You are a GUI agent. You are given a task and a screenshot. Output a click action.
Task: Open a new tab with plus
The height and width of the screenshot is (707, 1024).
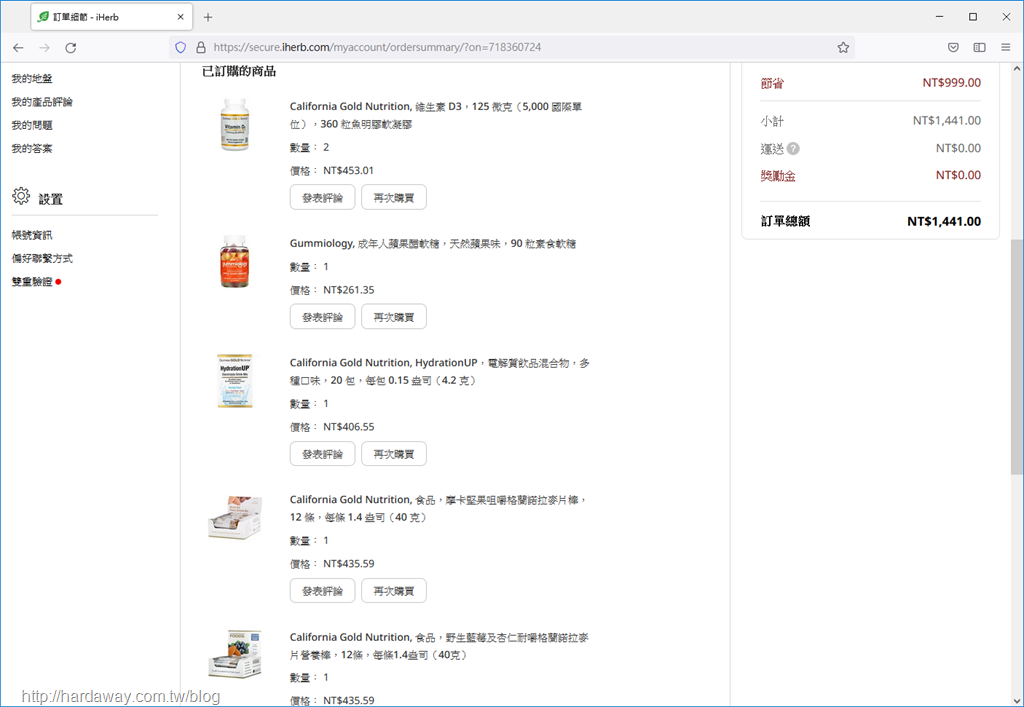tap(208, 17)
